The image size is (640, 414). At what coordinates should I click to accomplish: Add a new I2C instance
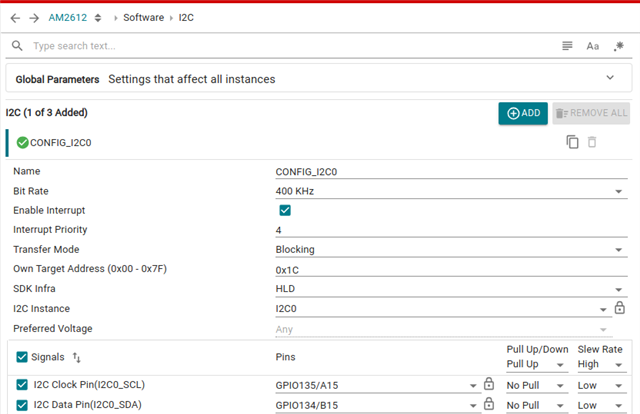coord(523,113)
